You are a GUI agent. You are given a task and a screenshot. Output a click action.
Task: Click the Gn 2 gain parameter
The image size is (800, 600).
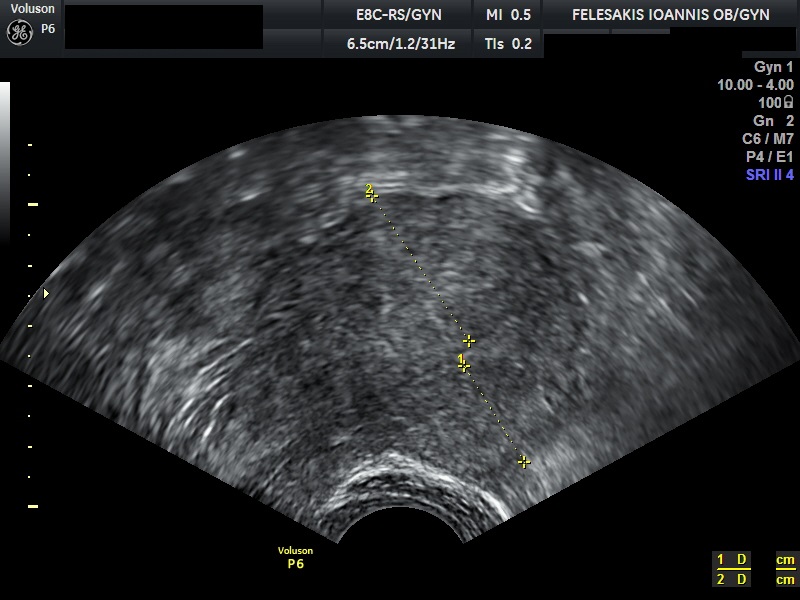(774, 121)
